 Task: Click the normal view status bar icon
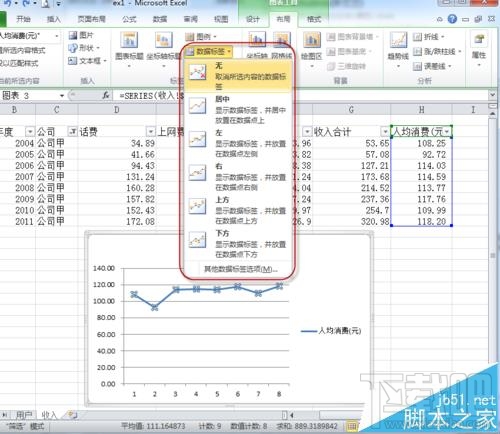click(x=351, y=426)
